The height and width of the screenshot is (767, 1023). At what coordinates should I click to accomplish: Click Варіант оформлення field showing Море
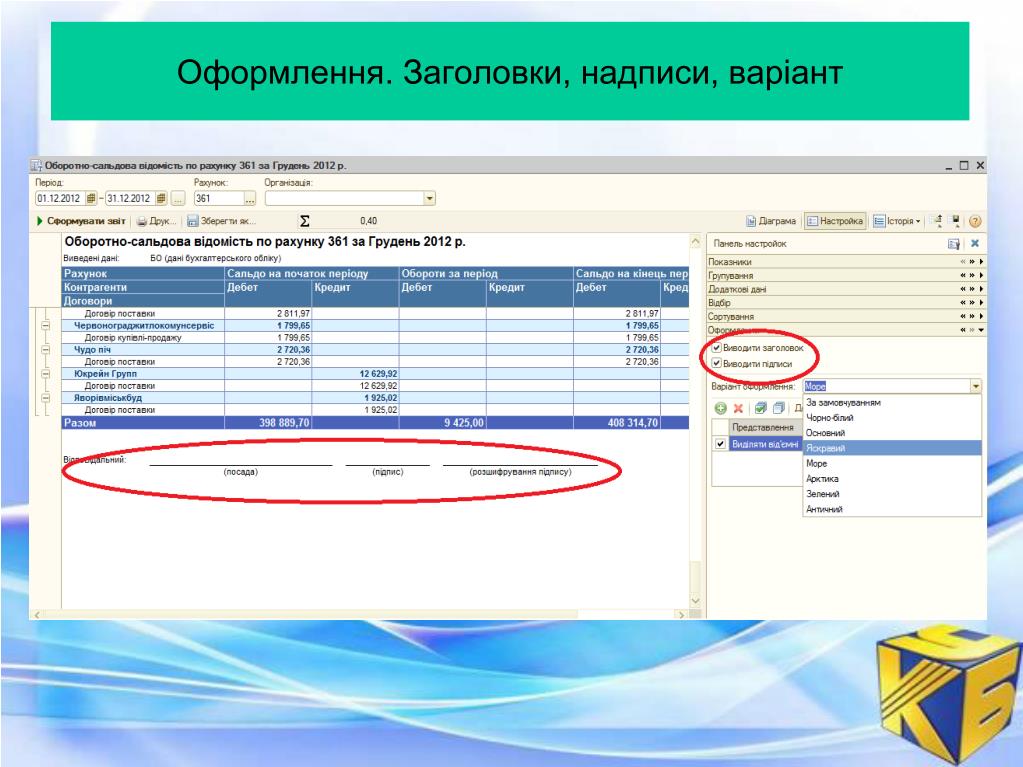(886, 386)
